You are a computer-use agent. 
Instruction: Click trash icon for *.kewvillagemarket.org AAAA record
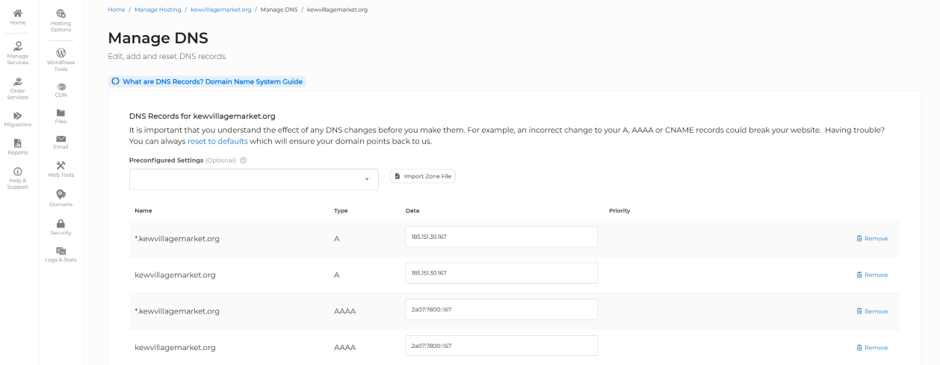[x=859, y=311]
